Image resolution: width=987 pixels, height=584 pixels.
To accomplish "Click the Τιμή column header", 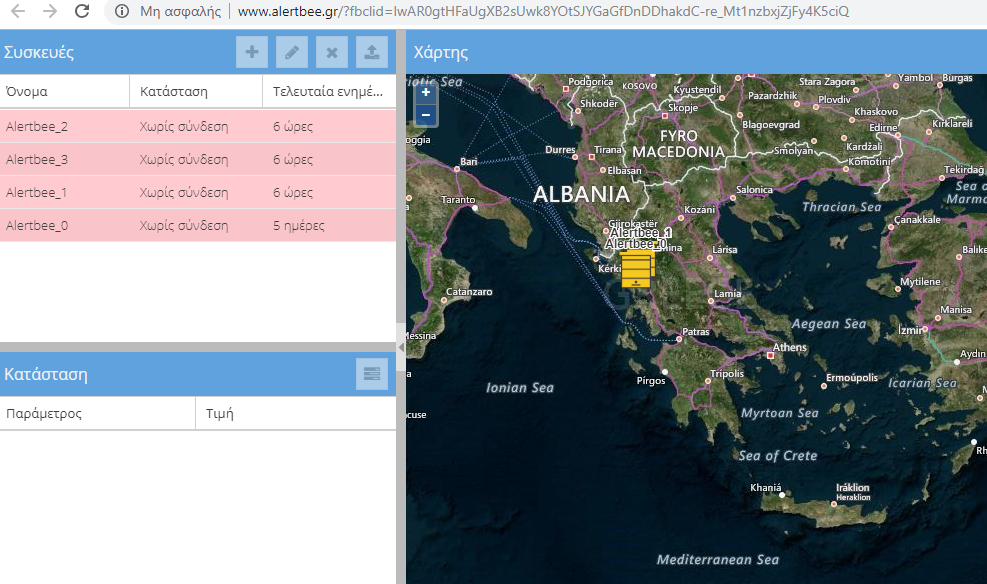I will [296, 413].
